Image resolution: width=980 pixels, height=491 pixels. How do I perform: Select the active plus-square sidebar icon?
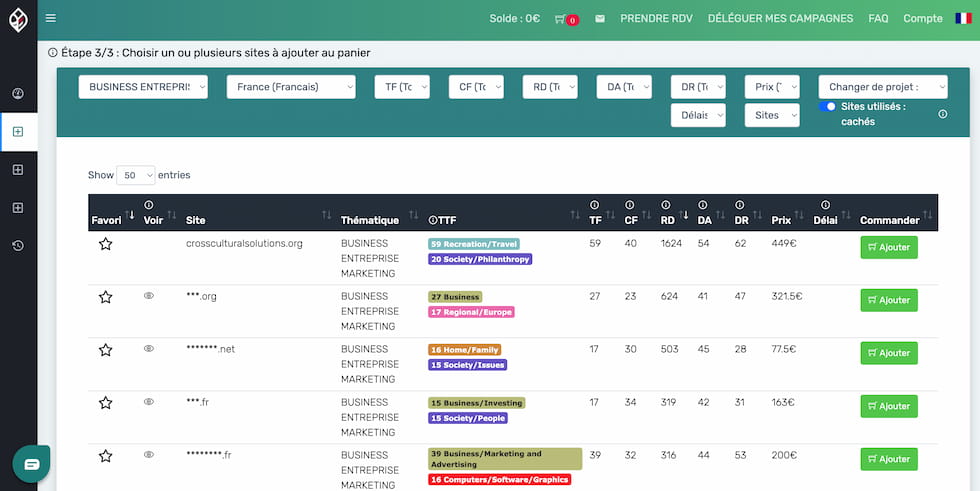[18, 132]
